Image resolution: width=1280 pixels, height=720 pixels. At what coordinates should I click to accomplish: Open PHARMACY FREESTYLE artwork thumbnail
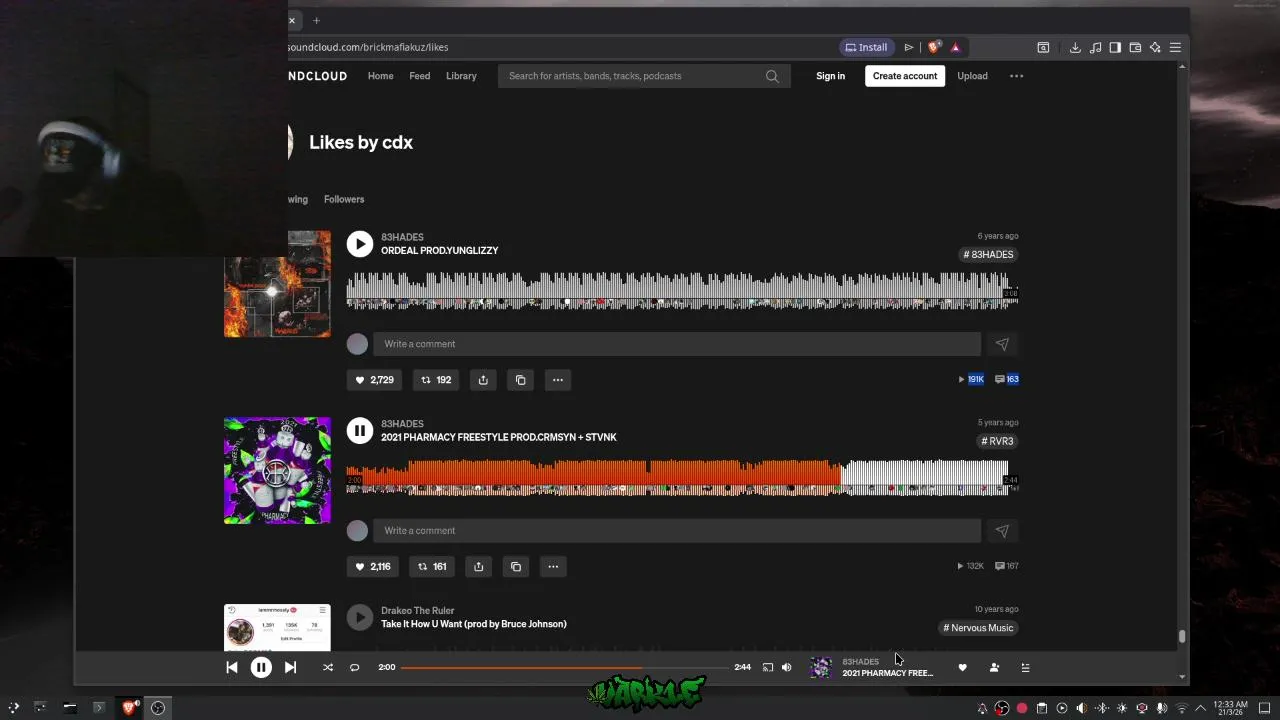277,471
